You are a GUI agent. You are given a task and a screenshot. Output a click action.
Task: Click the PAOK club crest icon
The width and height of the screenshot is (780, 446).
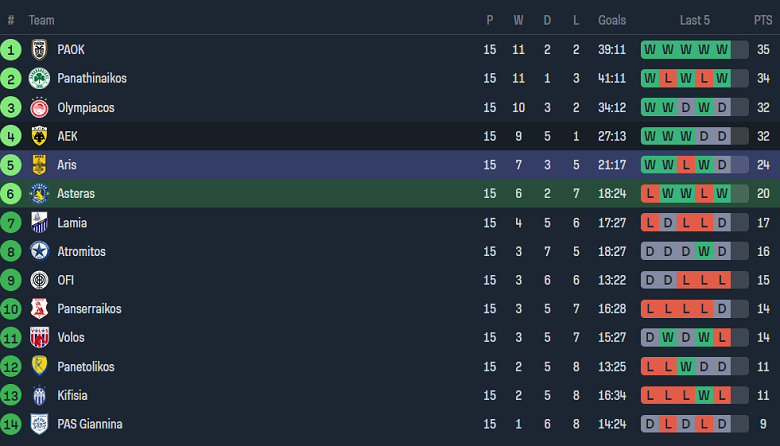click(x=40, y=49)
